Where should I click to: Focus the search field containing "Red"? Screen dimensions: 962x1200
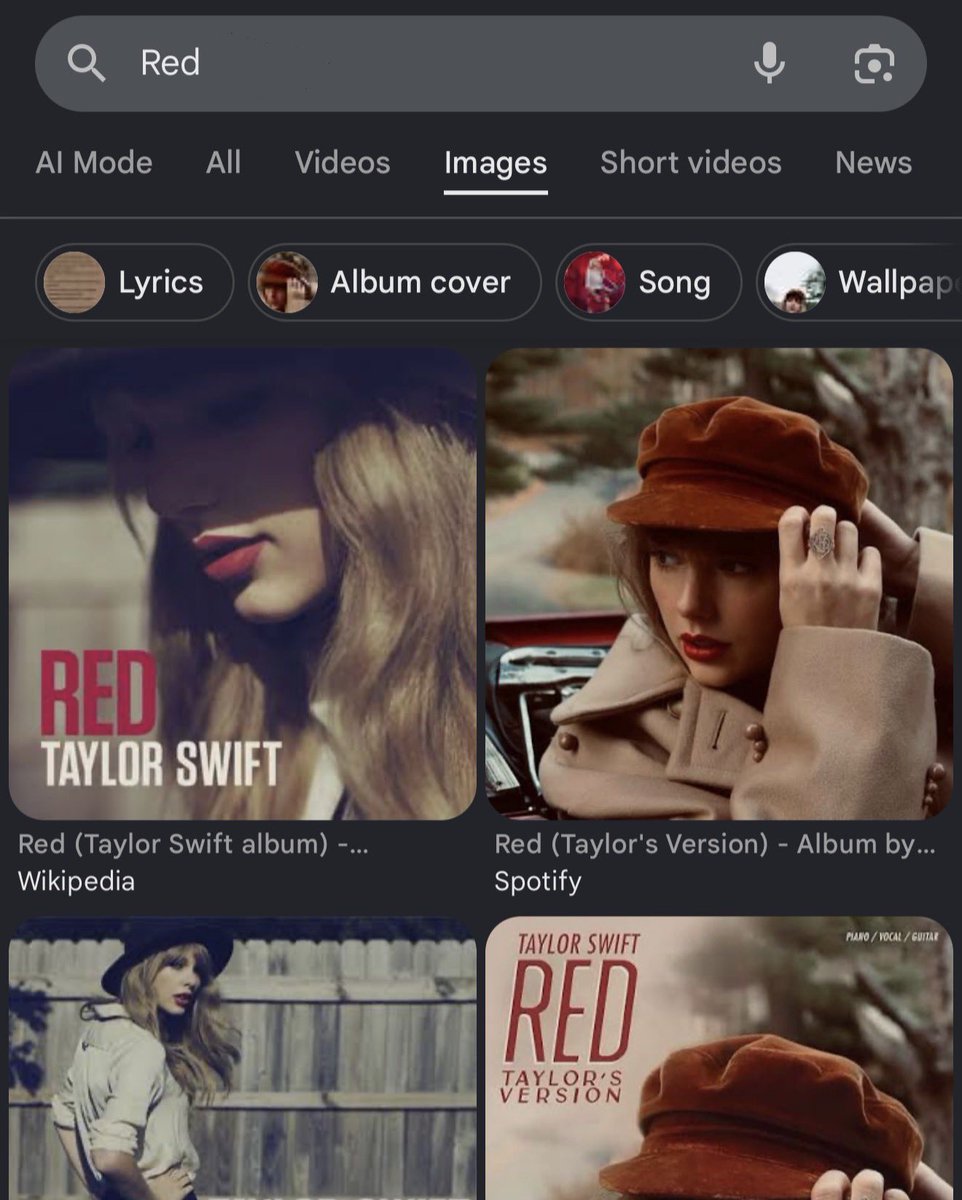pos(480,64)
